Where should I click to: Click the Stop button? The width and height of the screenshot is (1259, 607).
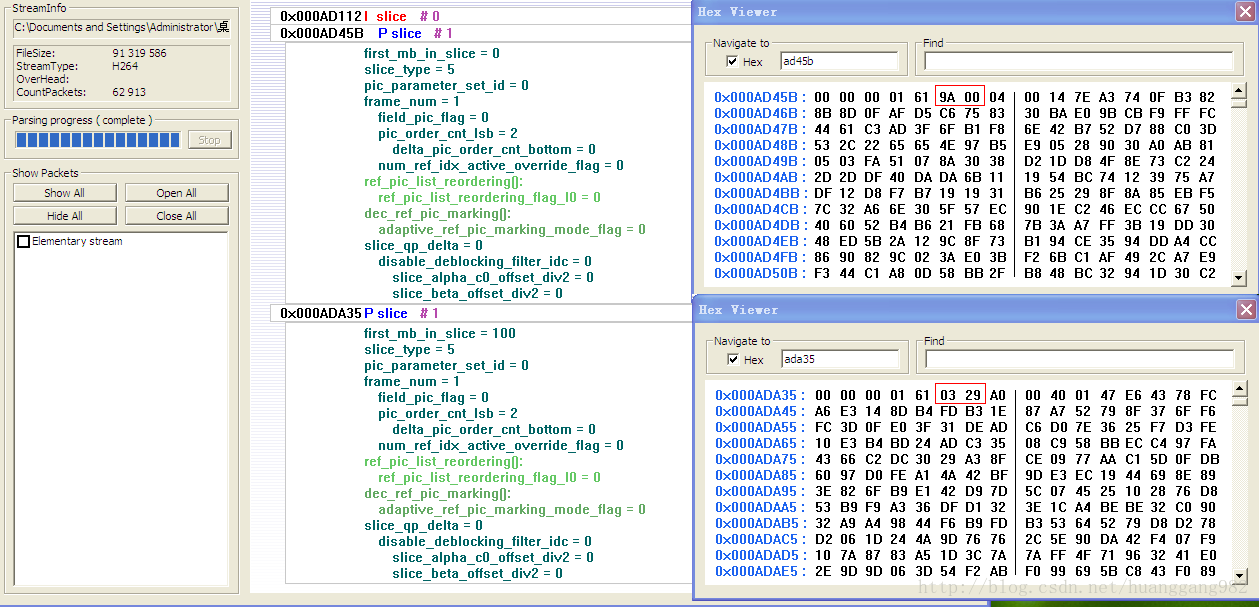coord(209,140)
